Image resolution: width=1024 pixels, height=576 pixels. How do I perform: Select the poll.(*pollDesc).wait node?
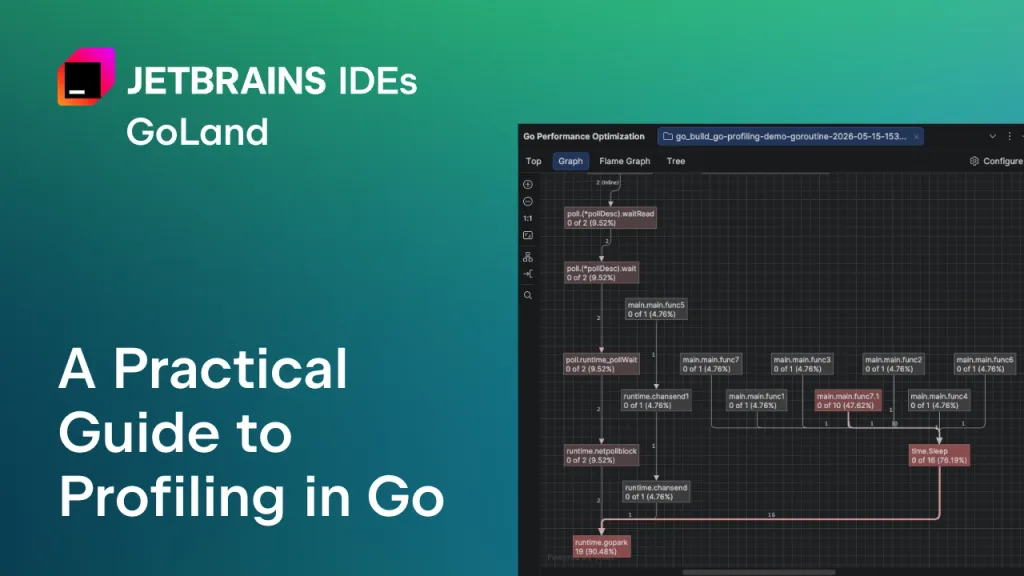[x=601, y=273]
